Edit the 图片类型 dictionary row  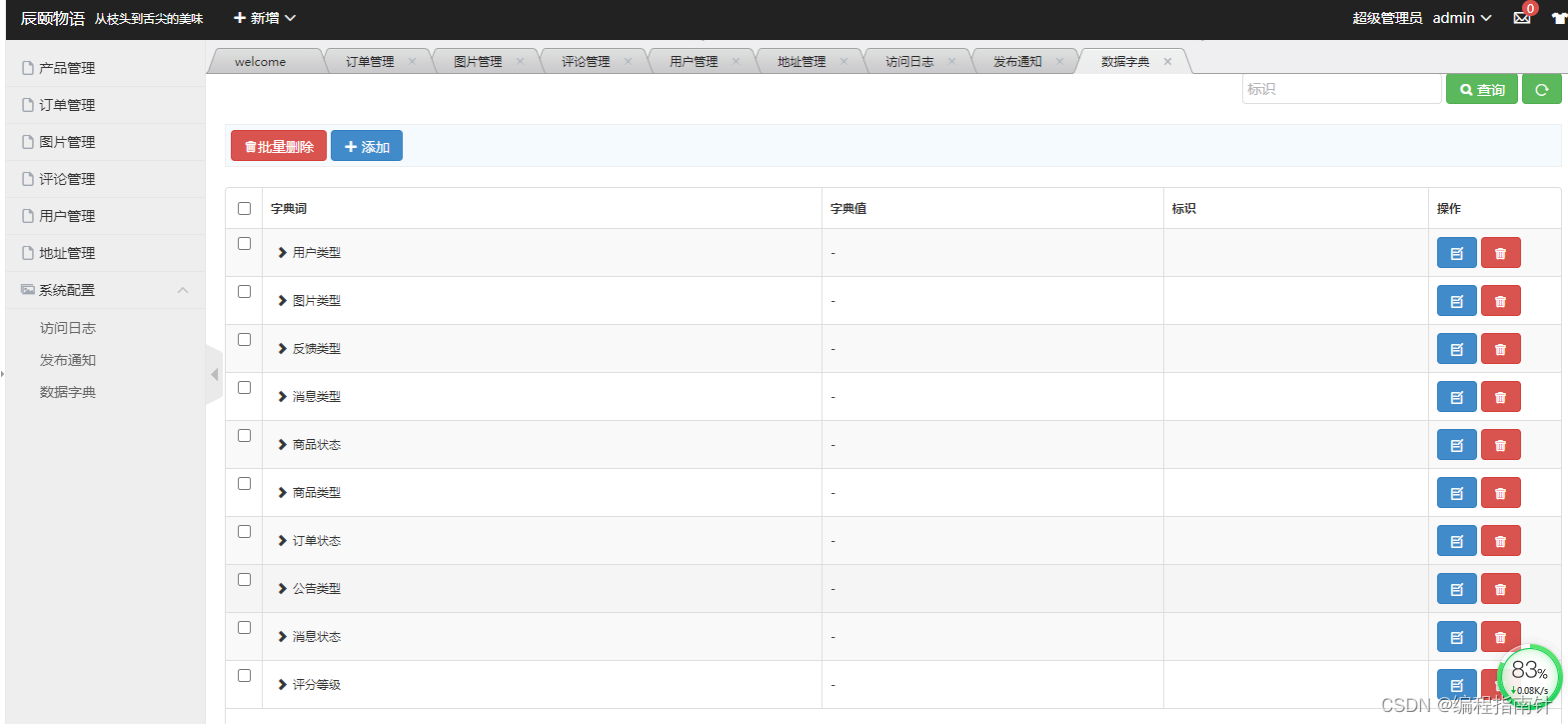pos(1456,301)
